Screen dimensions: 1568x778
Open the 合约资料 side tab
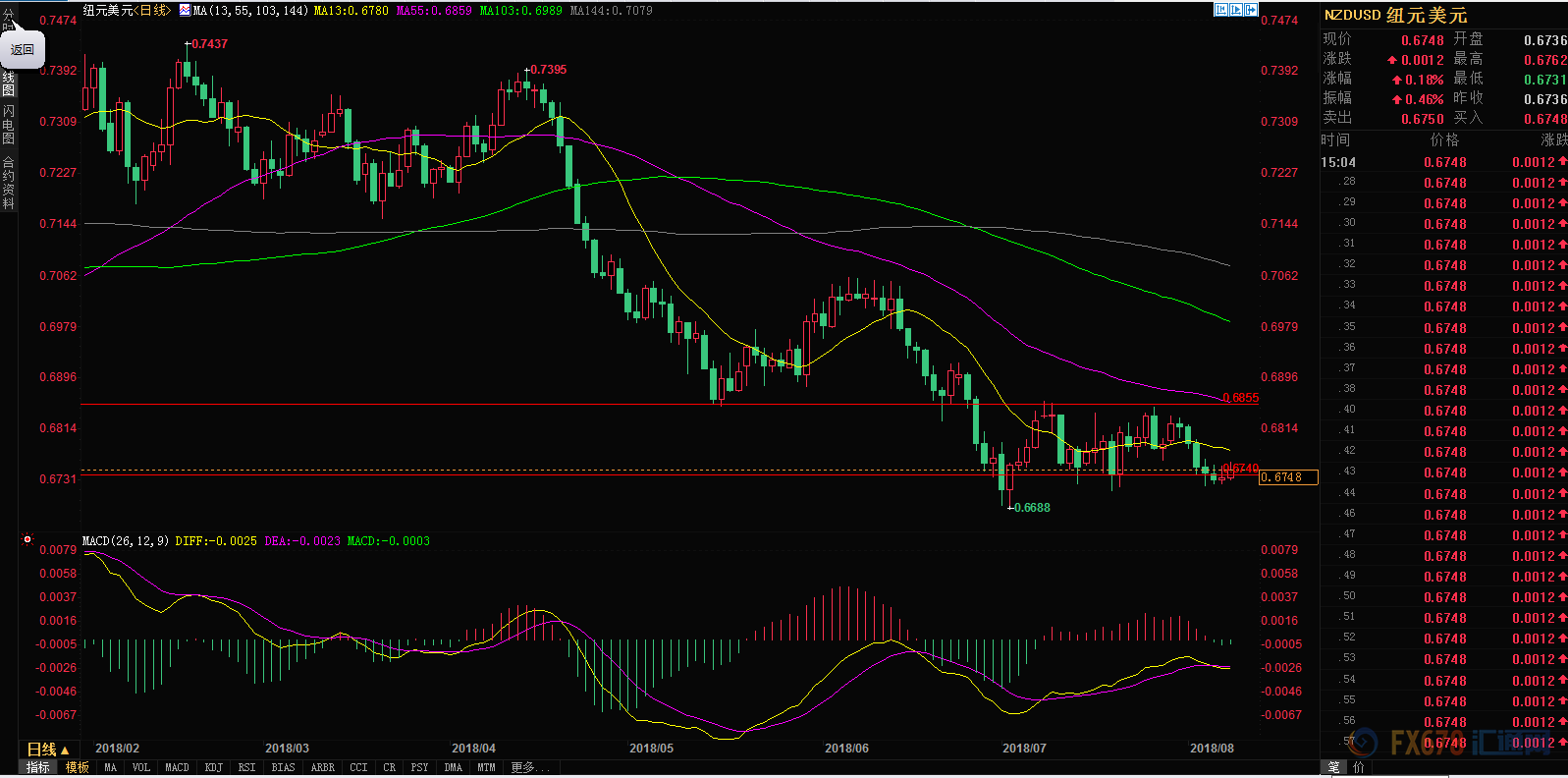point(8,183)
